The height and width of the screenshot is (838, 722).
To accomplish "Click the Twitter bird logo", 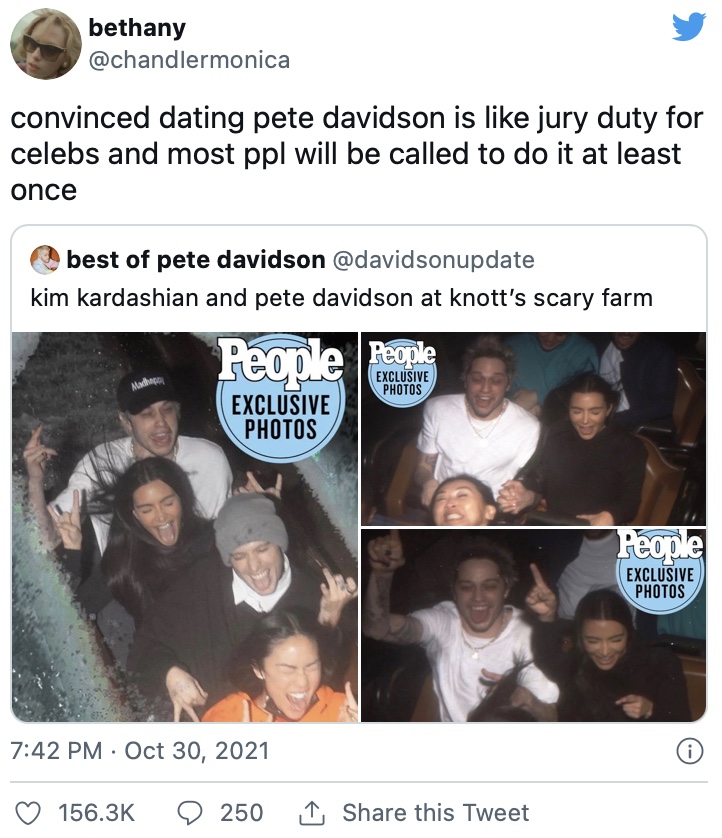I will click(x=689, y=27).
